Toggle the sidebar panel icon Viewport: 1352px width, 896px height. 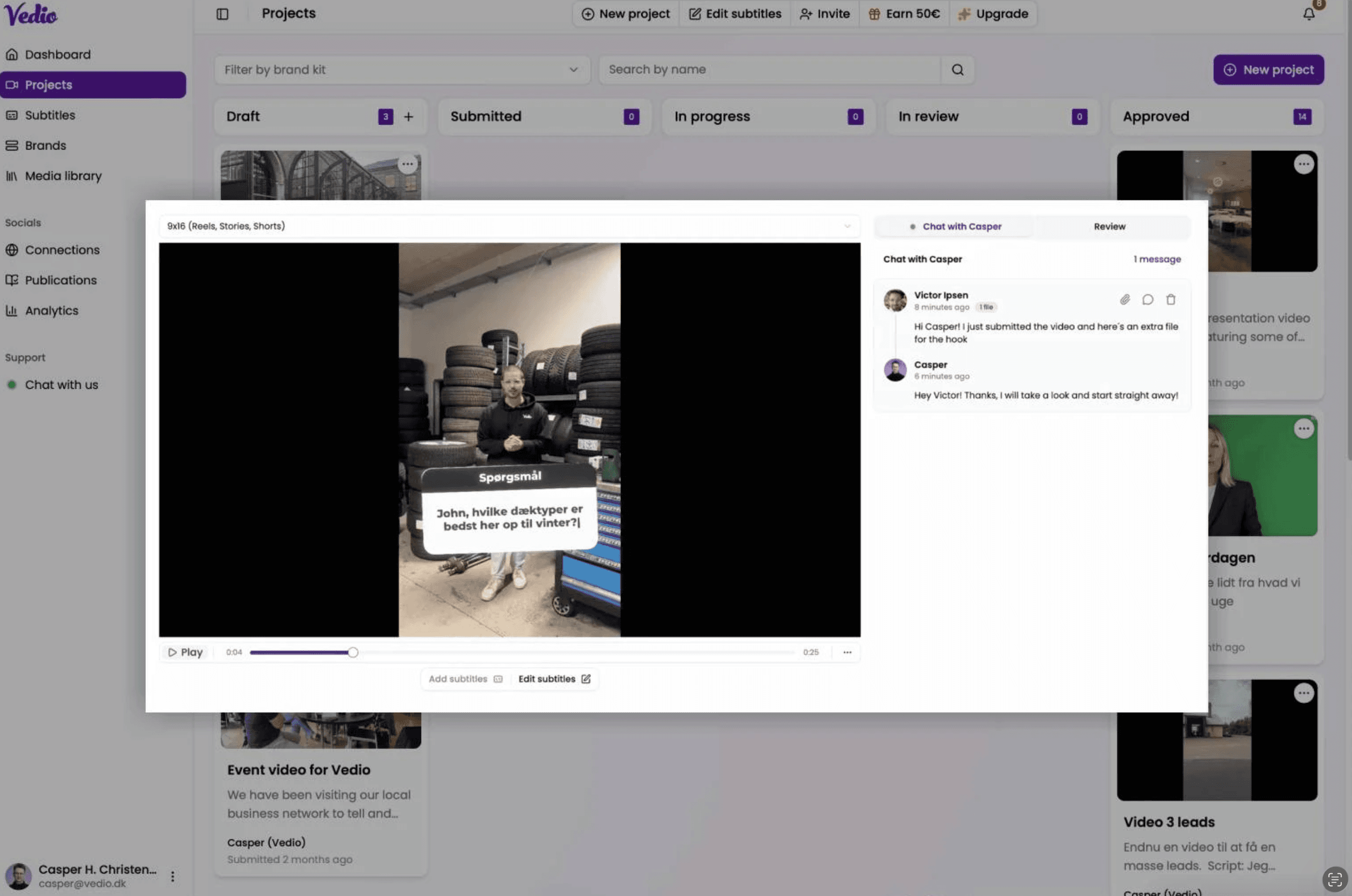222,13
